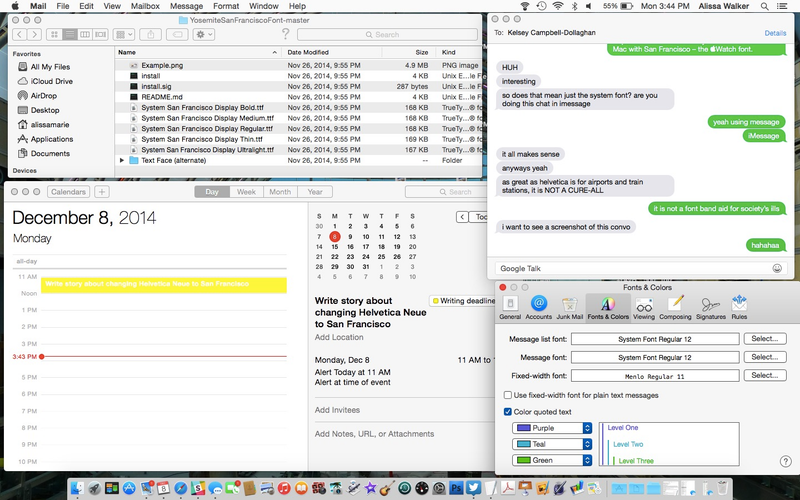800x500 pixels.
Task: Select the fixed-width font
Action: click(x=765, y=376)
